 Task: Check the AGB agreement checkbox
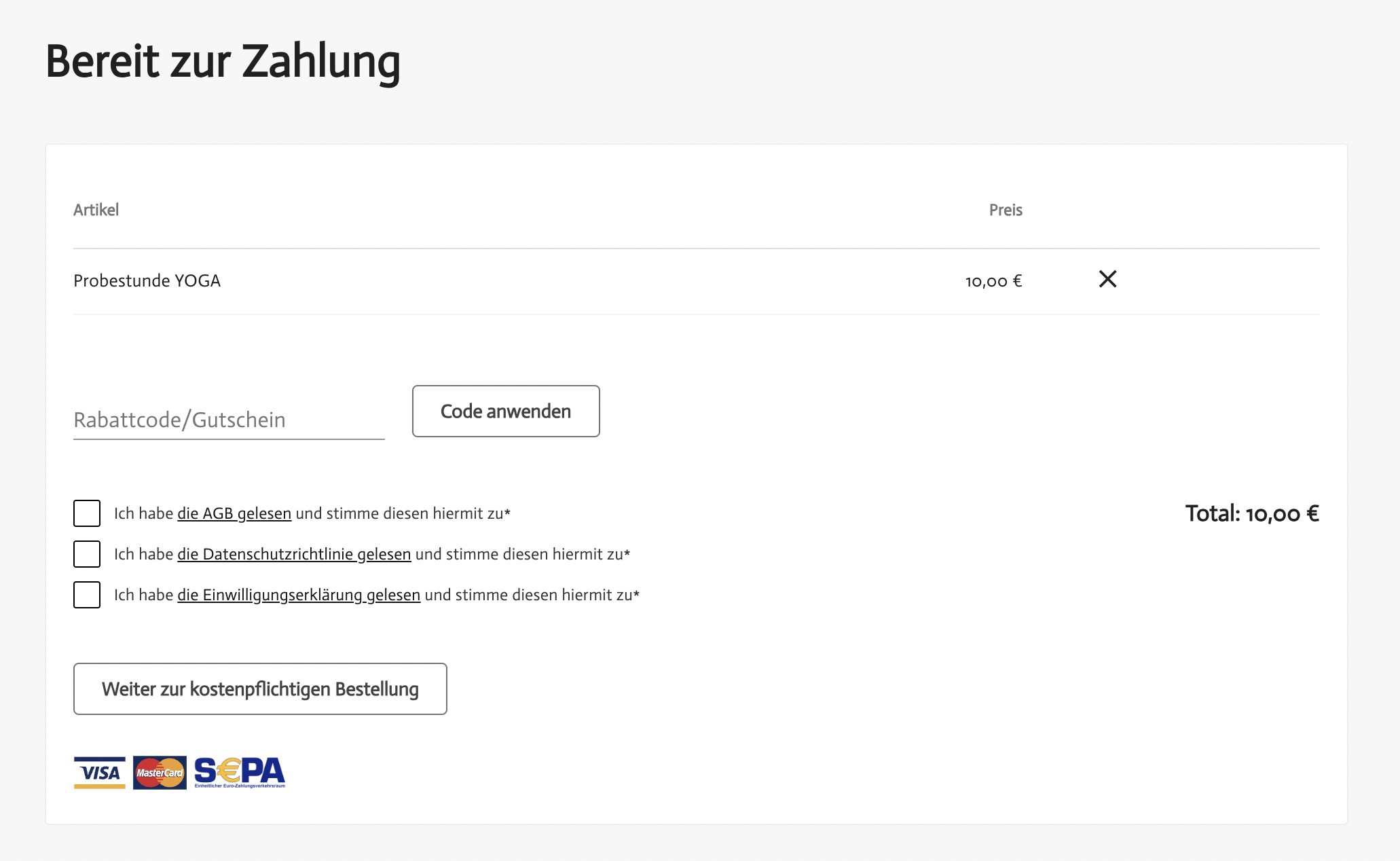87,513
